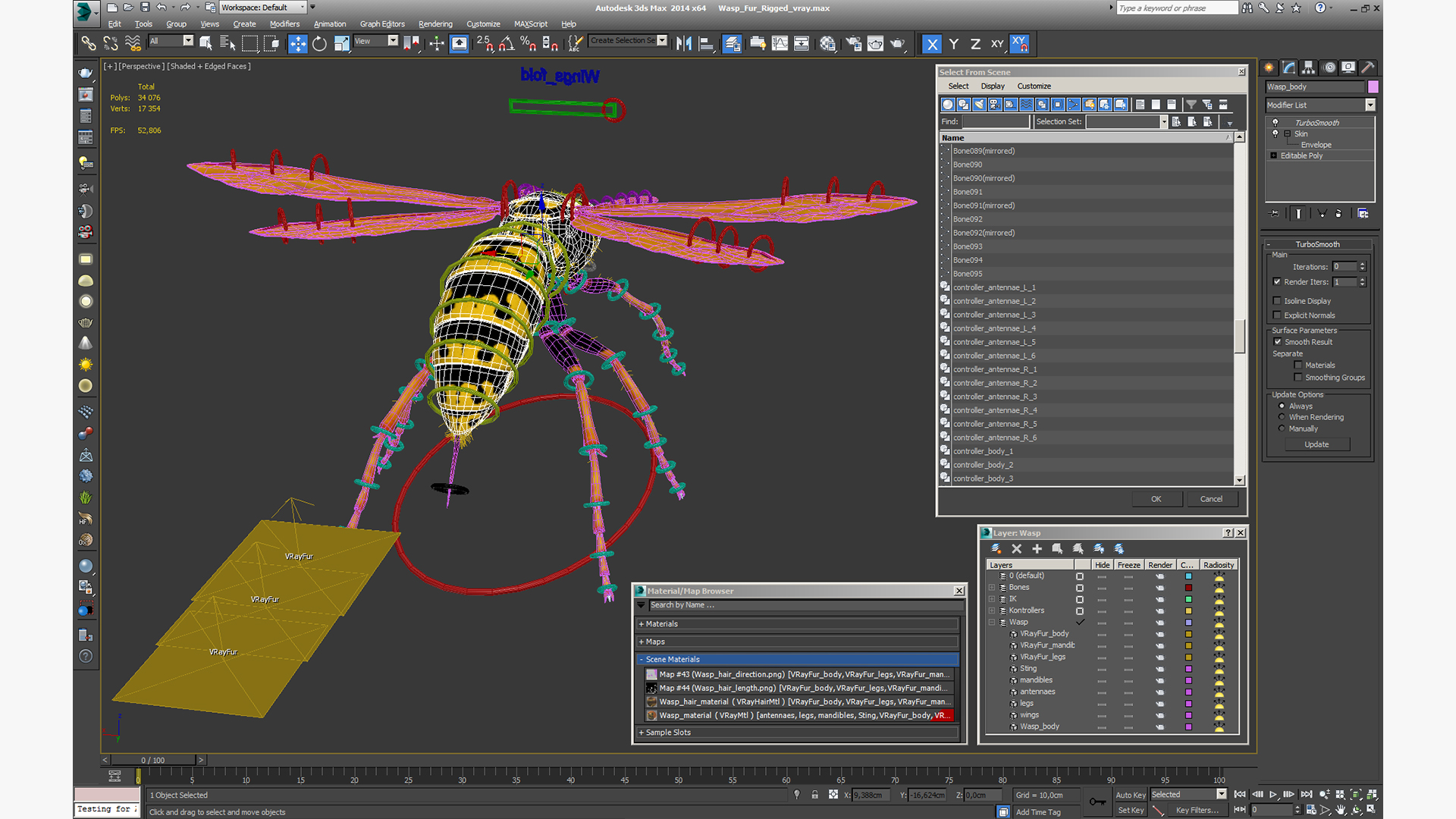Open the Rendering menu
The image size is (1456, 819).
[x=435, y=24]
